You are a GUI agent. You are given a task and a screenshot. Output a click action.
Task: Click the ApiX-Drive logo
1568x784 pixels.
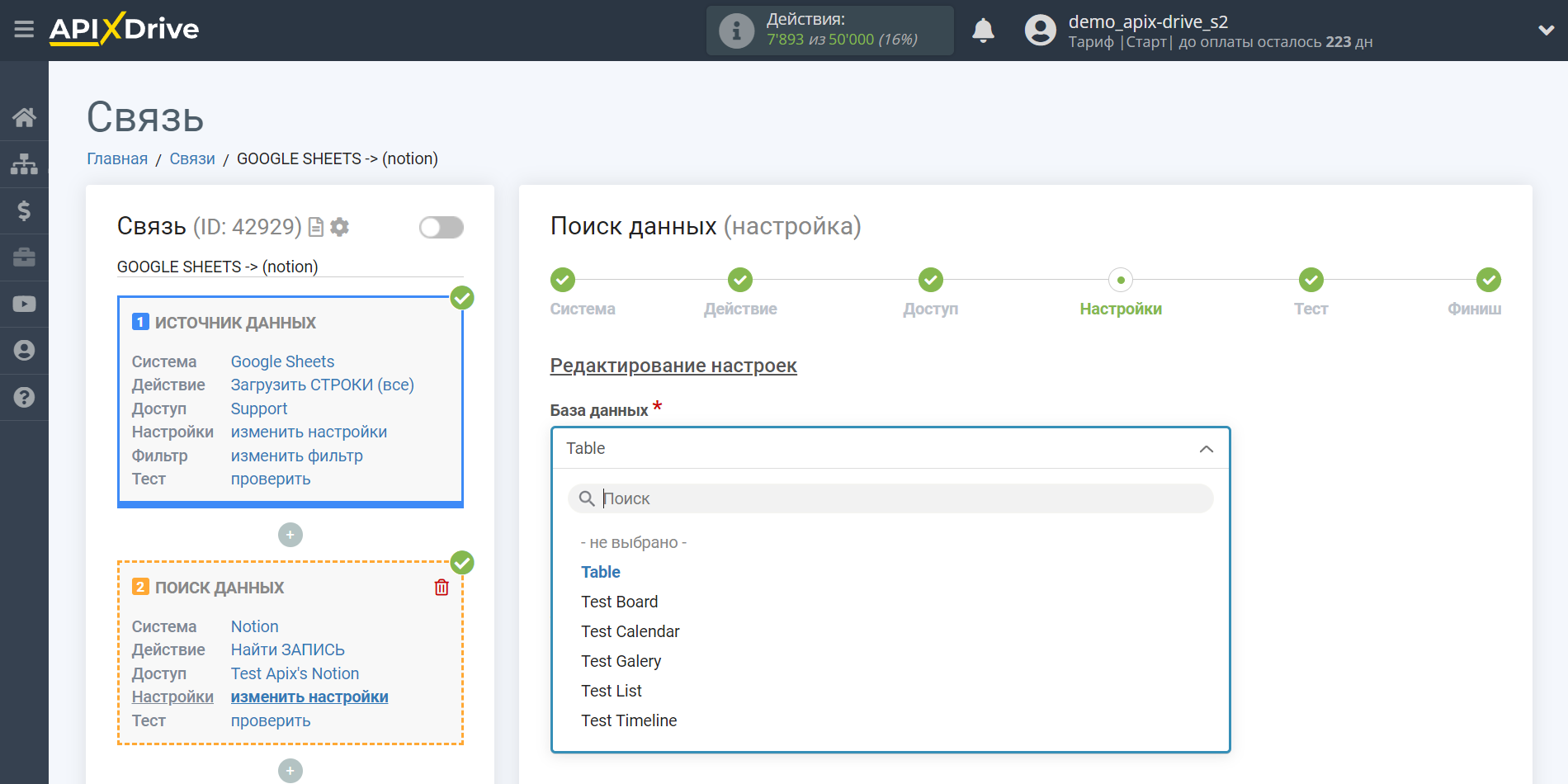[124, 30]
